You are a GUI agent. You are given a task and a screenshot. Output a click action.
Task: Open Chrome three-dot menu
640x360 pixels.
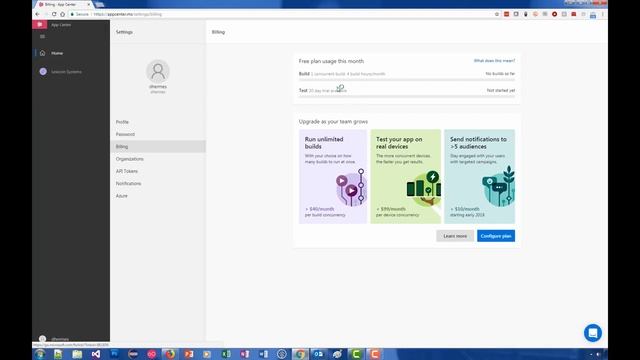(x=602, y=14)
